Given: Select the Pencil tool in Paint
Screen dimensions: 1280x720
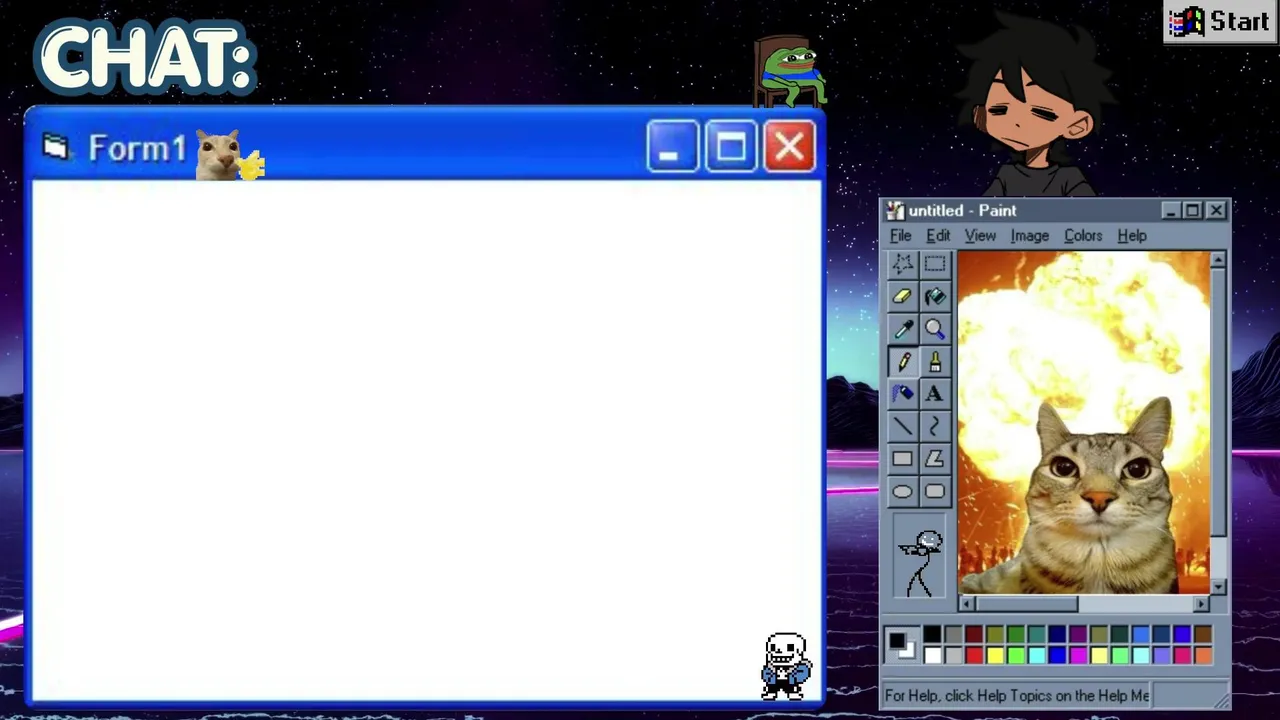Looking at the screenshot, I should pos(902,361).
